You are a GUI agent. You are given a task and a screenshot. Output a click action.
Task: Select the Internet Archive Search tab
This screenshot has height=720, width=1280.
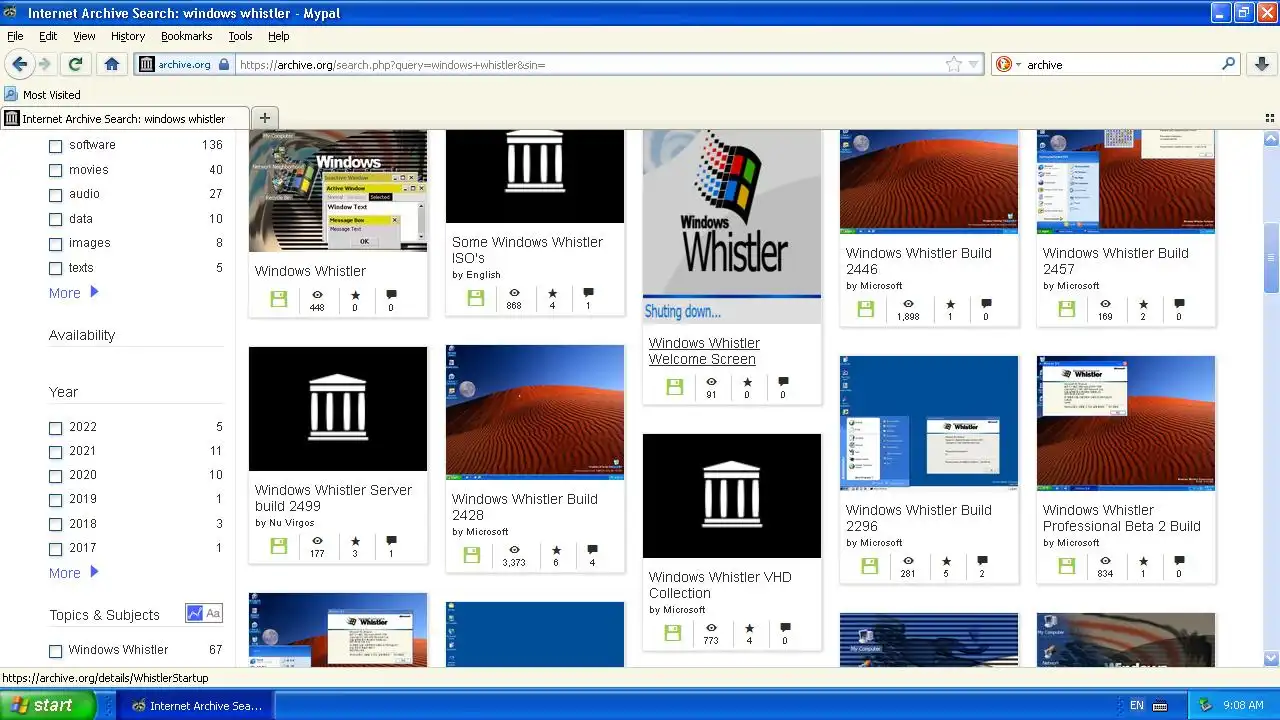pos(125,118)
